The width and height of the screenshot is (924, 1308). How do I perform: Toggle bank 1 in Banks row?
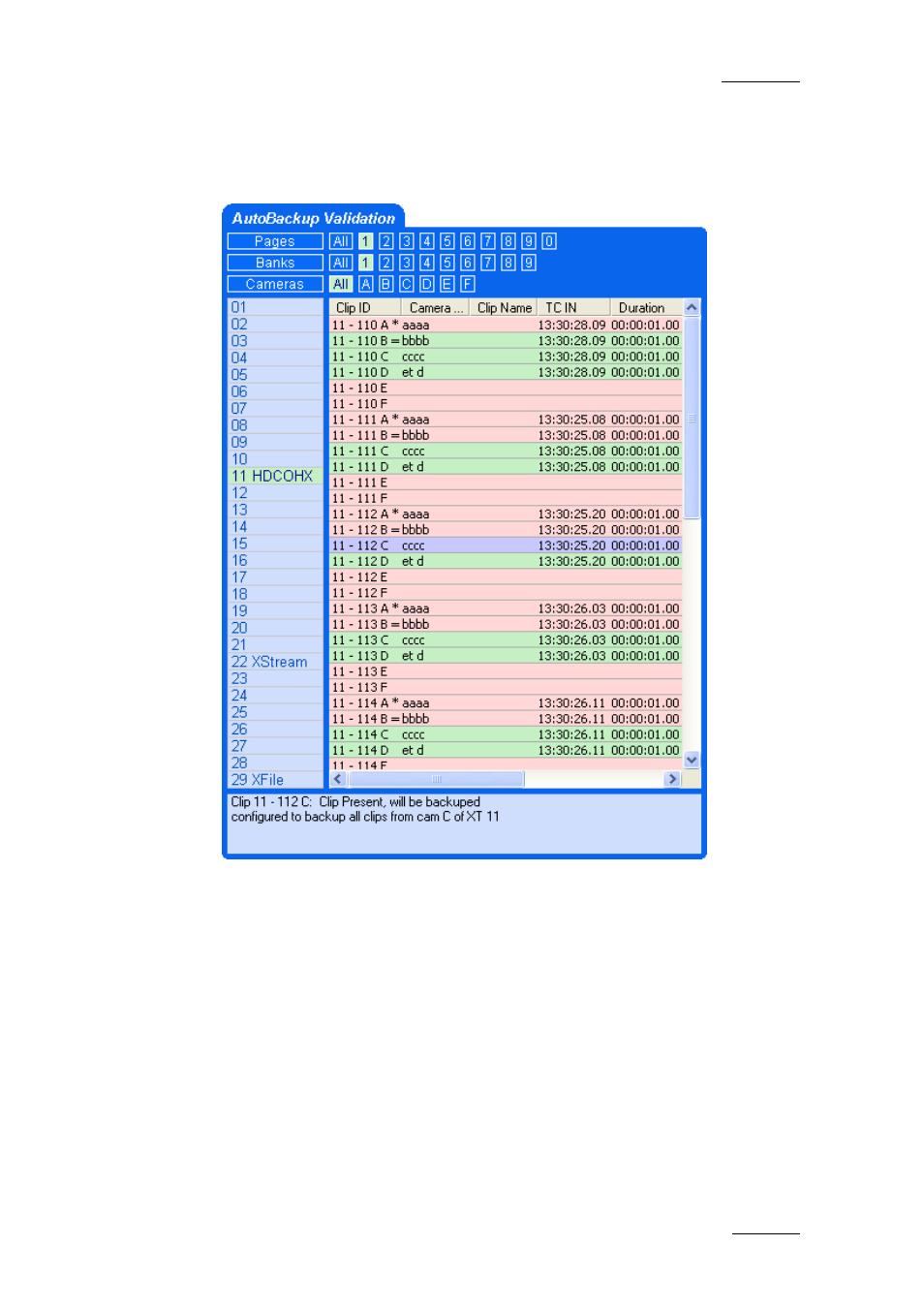point(365,263)
